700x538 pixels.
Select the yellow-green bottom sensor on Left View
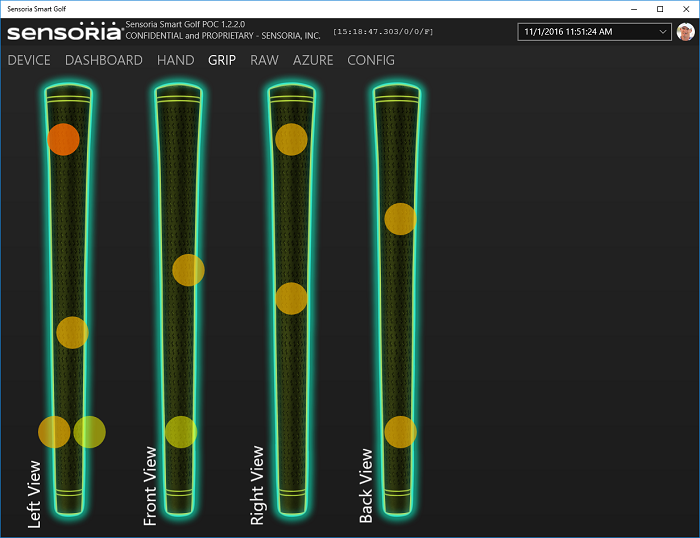tap(89, 432)
